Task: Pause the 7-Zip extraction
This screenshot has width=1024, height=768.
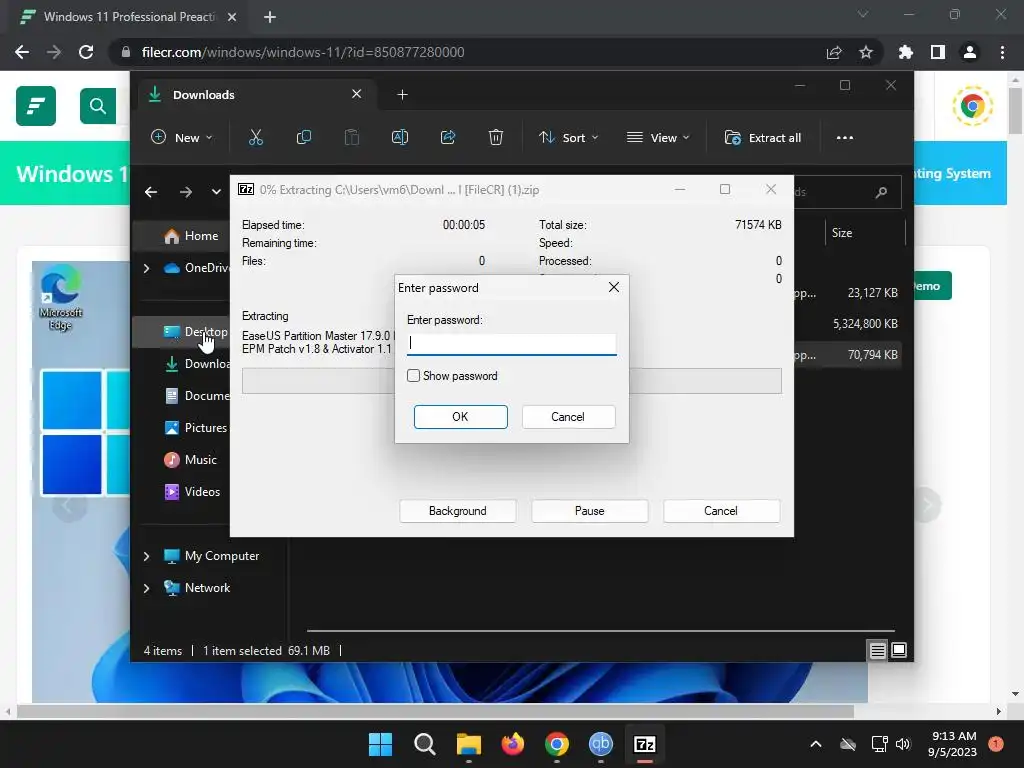Action: [x=589, y=511]
